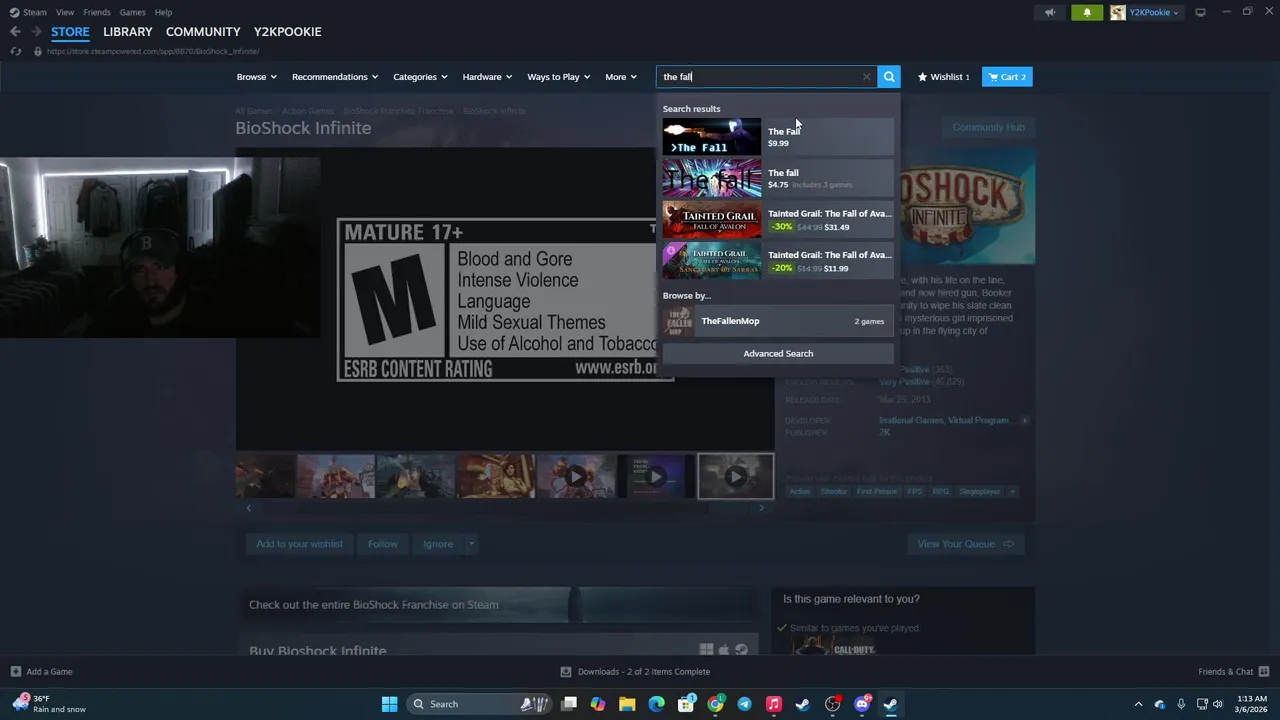
Task: Show hidden tray icons chevron
Action: tap(1138, 704)
